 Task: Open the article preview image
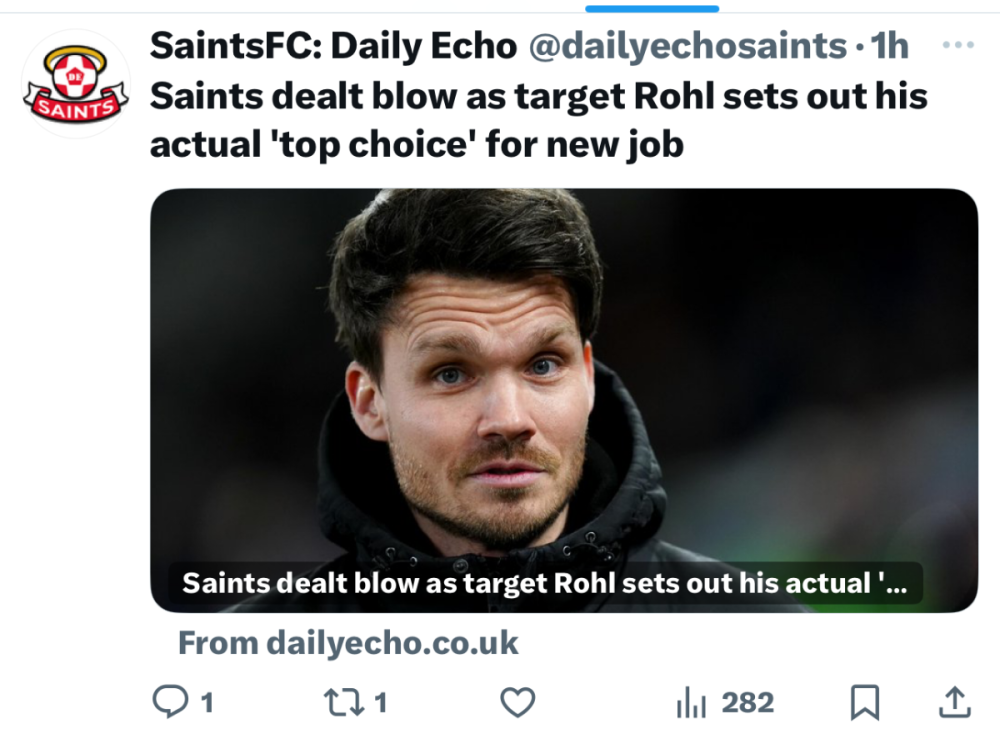click(x=564, y=380)
